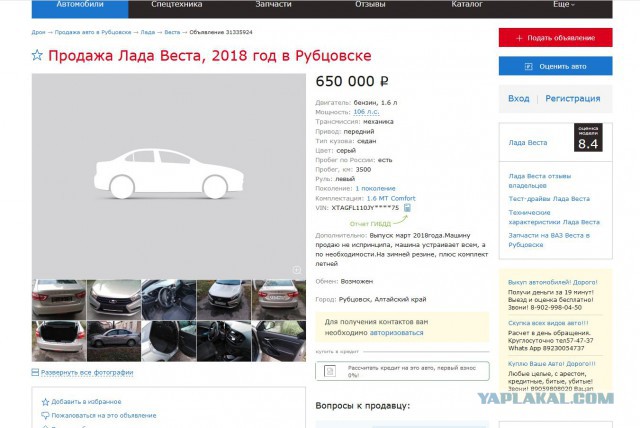The height and width of the screenshot is (428, 640).
Task: Click the Рубцовск, Алтайский край city text
Action: click(x=382, y=299)
